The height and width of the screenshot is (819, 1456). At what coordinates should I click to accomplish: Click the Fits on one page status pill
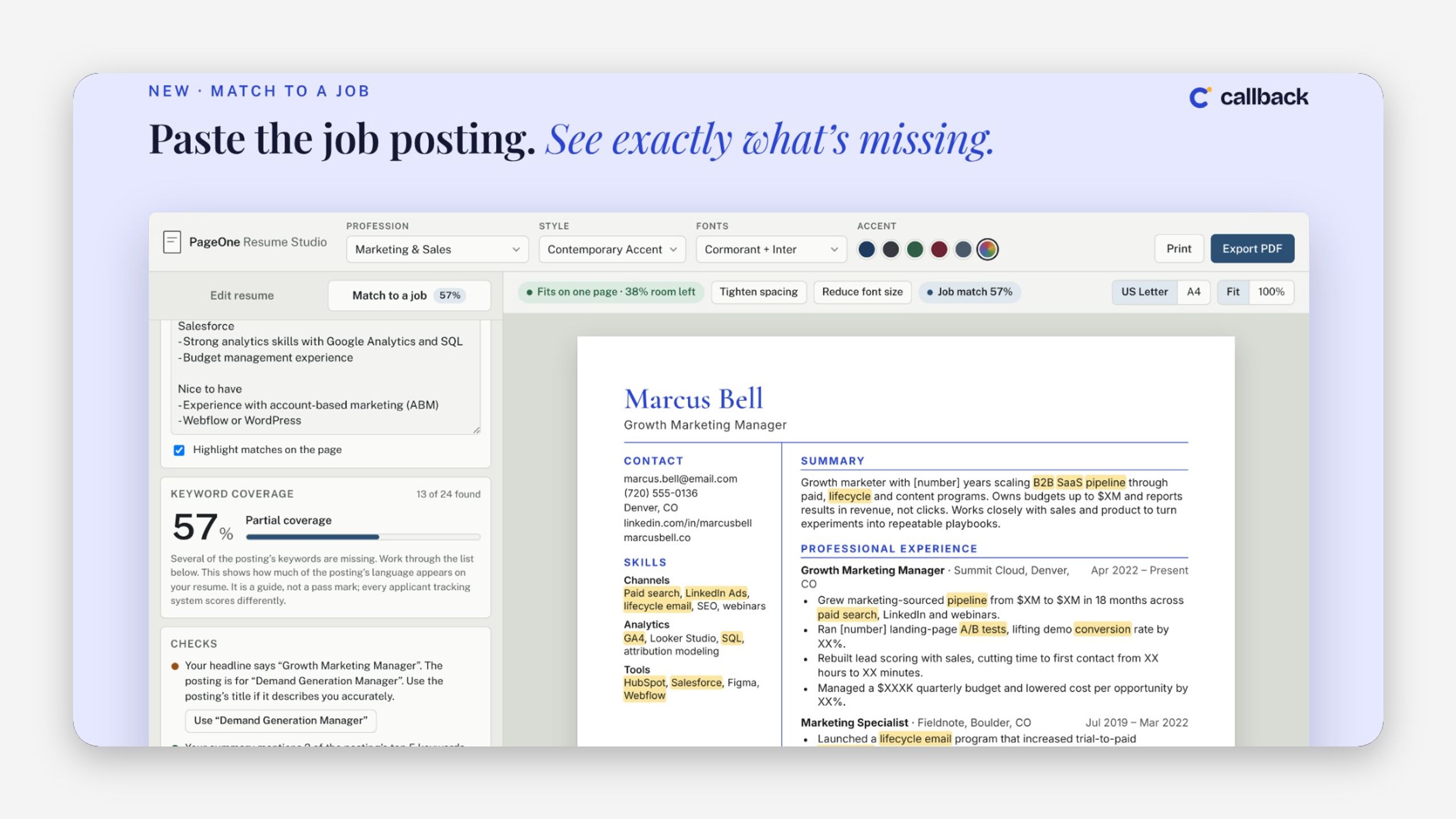610,292
